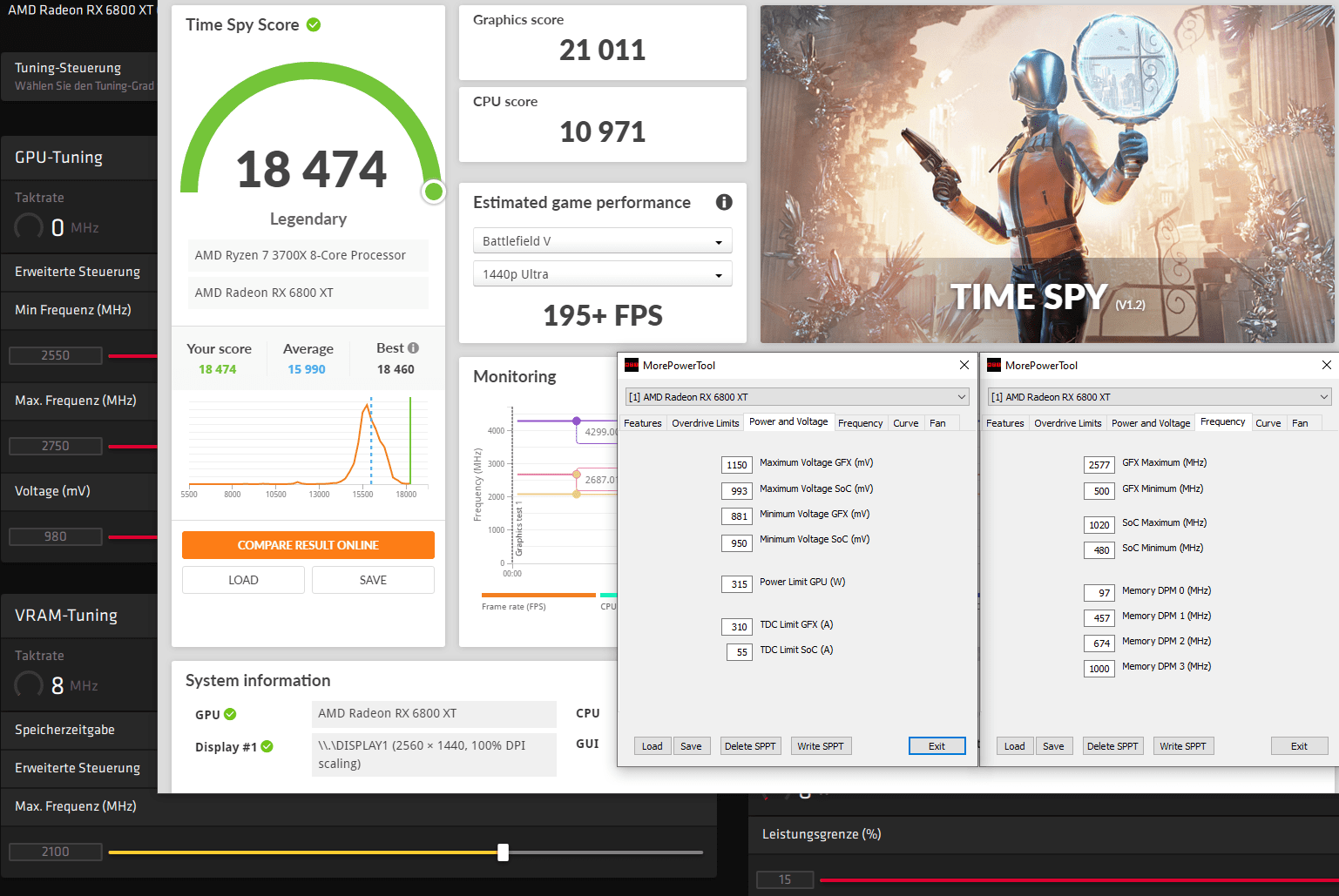Open Fan tab in left MorePowerTool window
The width and height of the screenshot is (1339, 896).
coord(937,423)
